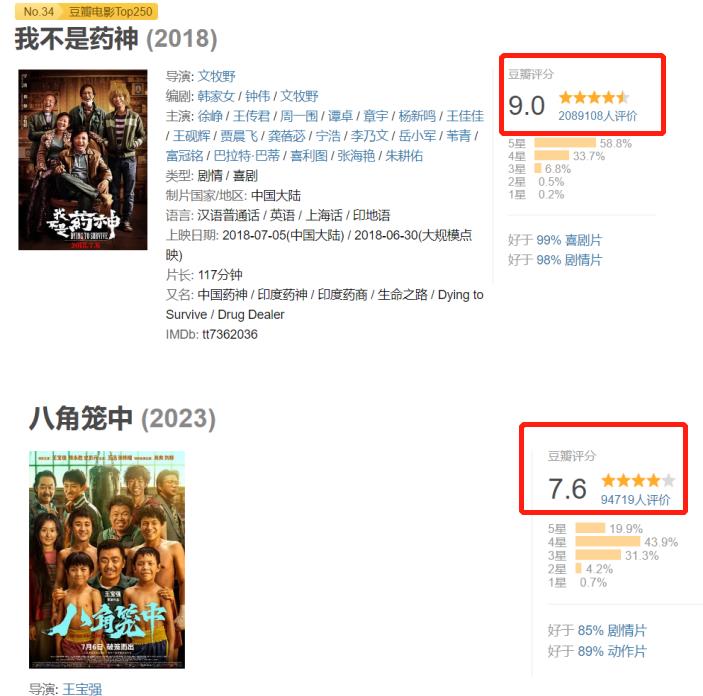Open the 我不是药神 movie poster
This screenshot has width=703, height=696.
point(83,160)
